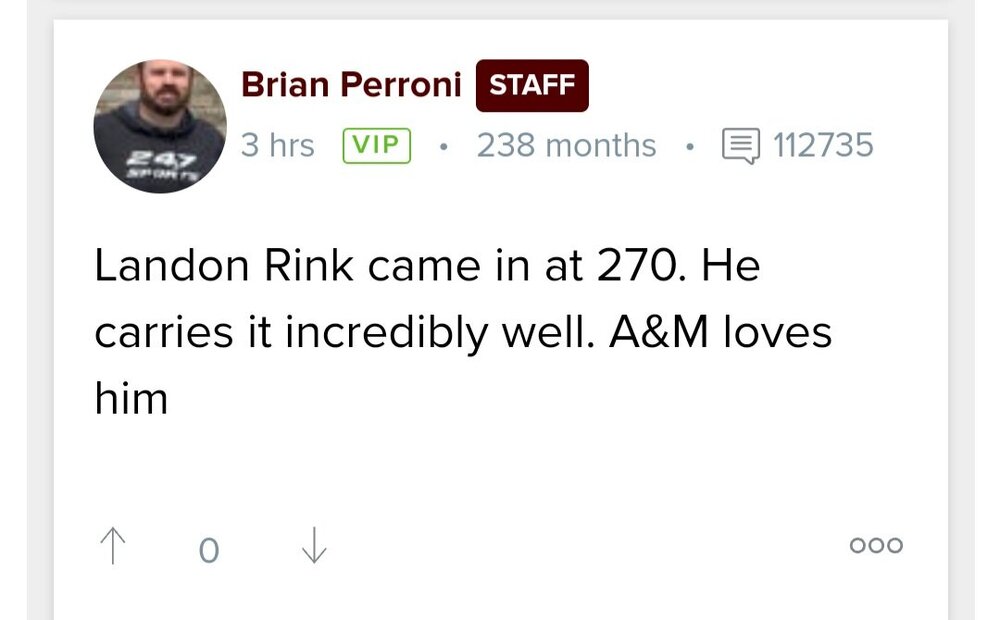
Task: Click the maroon STAFF badge
Action: coord(532,86)
